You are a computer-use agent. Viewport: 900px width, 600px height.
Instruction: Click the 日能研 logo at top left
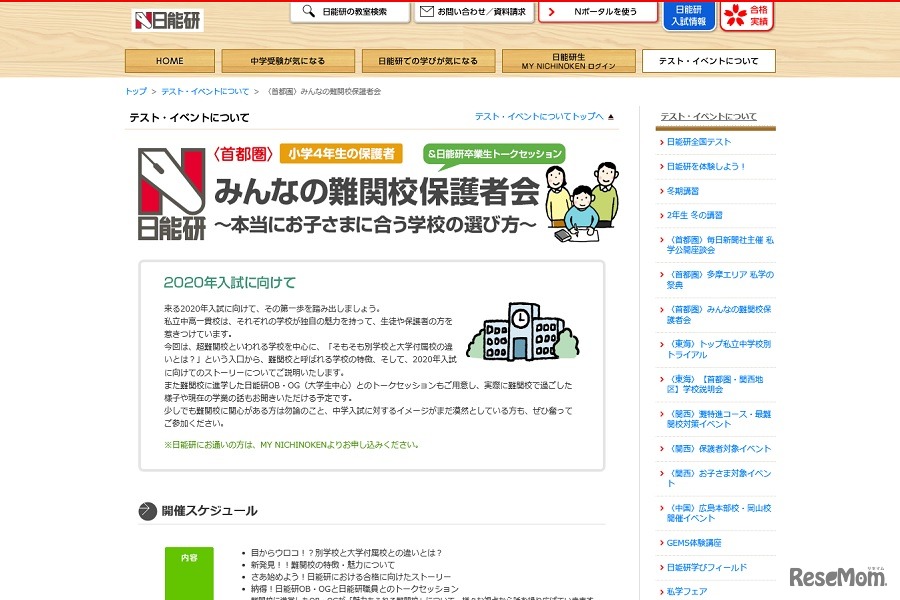(168, 19)
